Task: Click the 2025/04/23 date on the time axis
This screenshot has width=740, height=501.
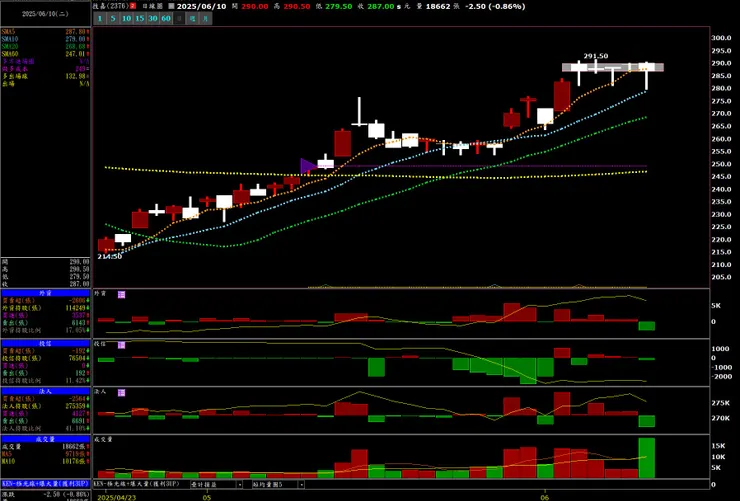Action: 116,497
